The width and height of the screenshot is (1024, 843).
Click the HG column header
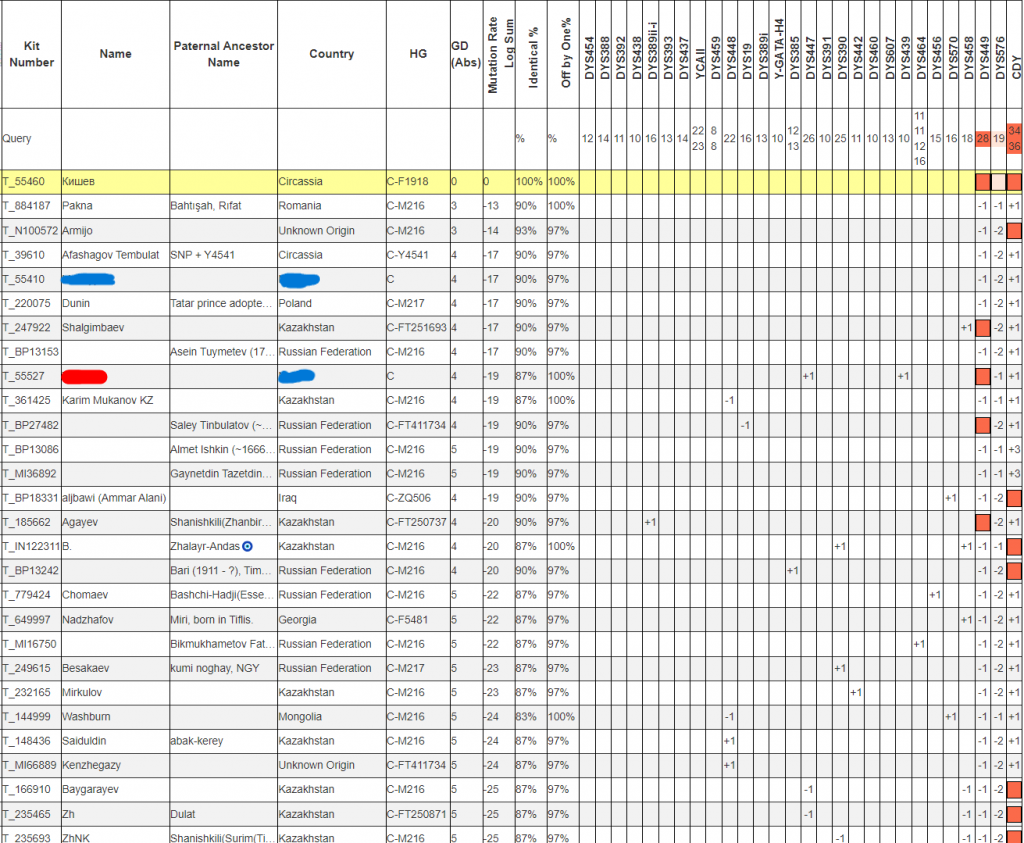(418, 54)
